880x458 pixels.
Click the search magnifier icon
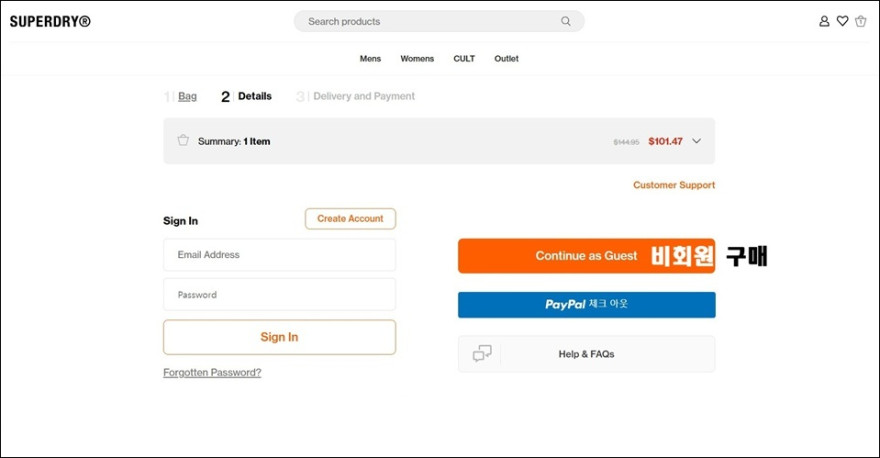pos(566,21)
